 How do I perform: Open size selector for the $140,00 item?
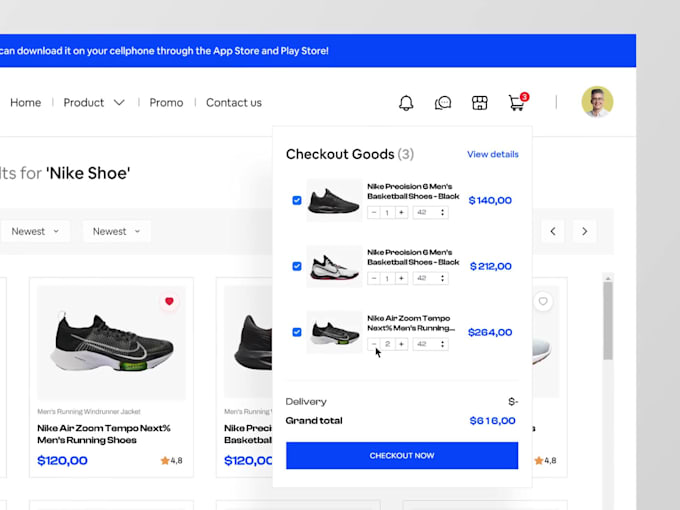pyautogui.click(x=430, y=212)
